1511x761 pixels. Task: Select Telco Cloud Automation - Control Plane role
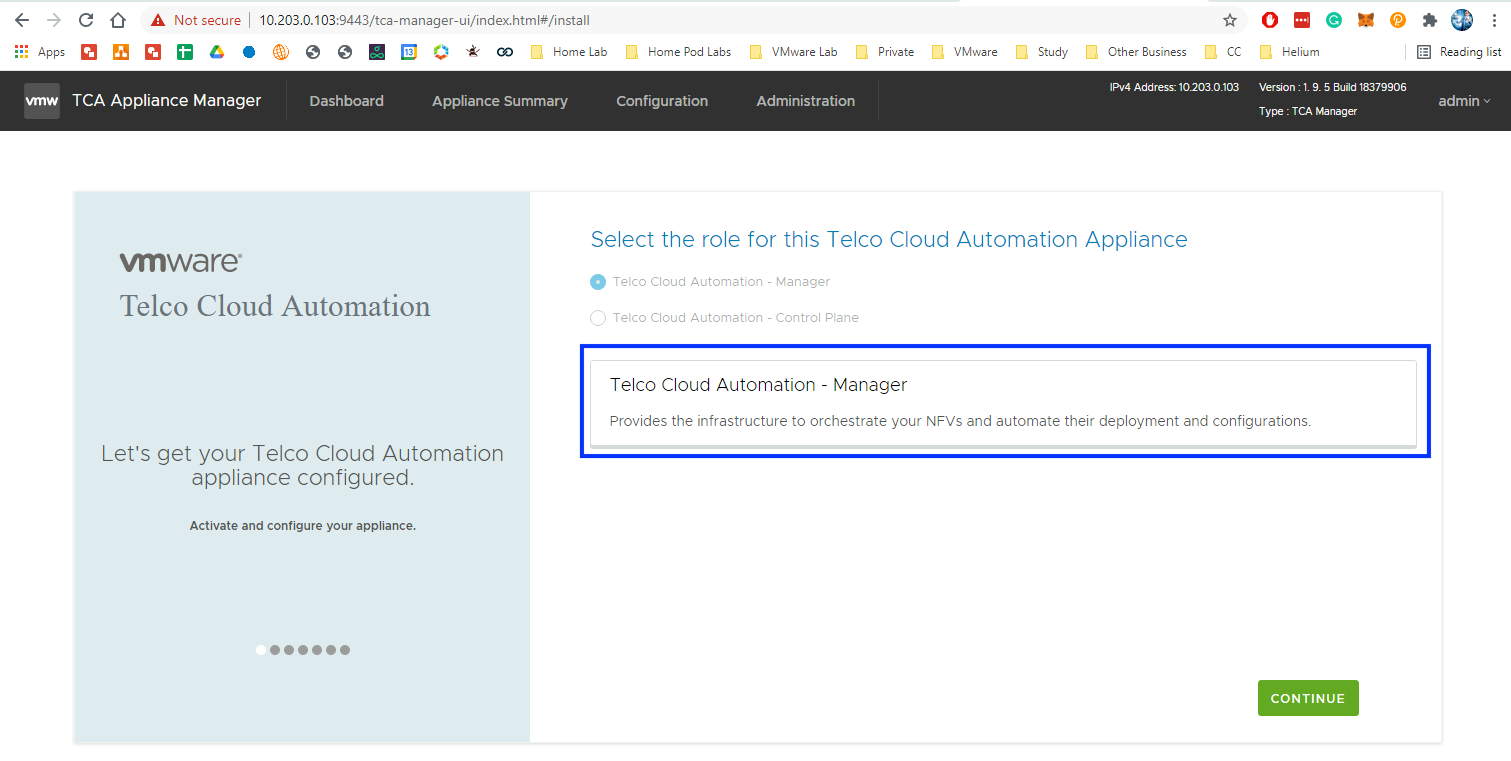point(598,318)
